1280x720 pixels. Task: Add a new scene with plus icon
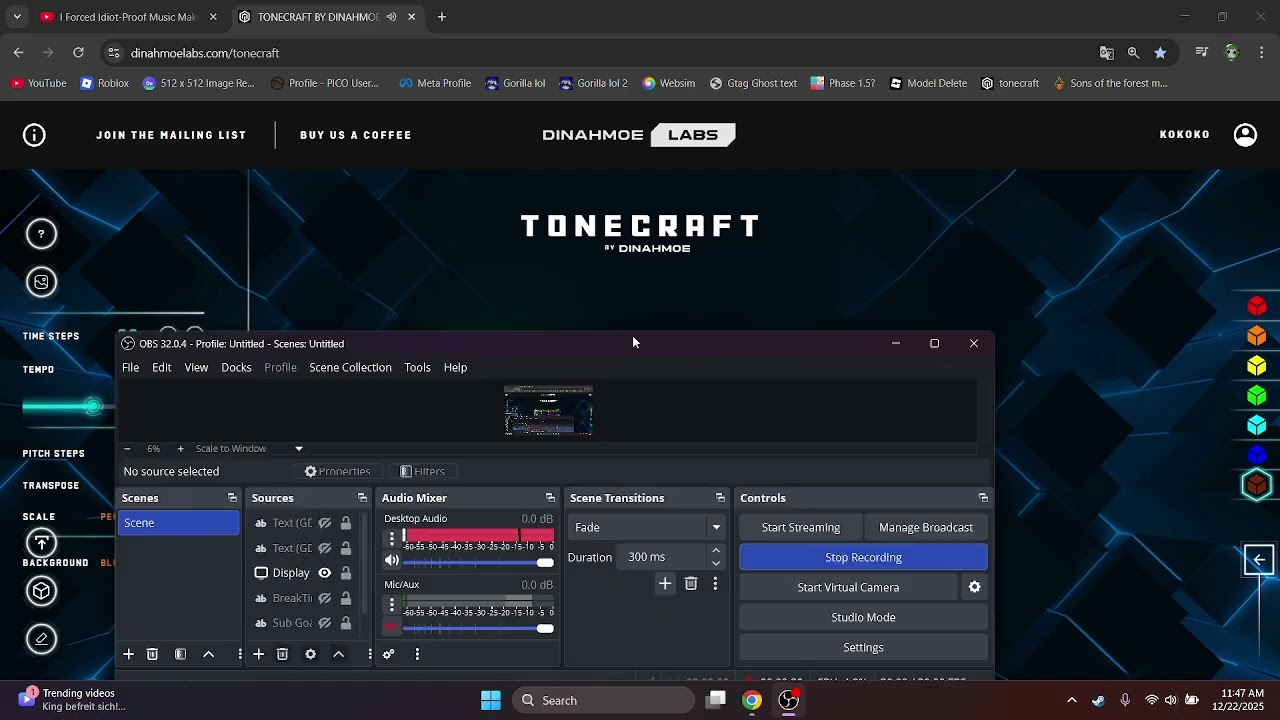pyautogui.click(x=128, y=654)
